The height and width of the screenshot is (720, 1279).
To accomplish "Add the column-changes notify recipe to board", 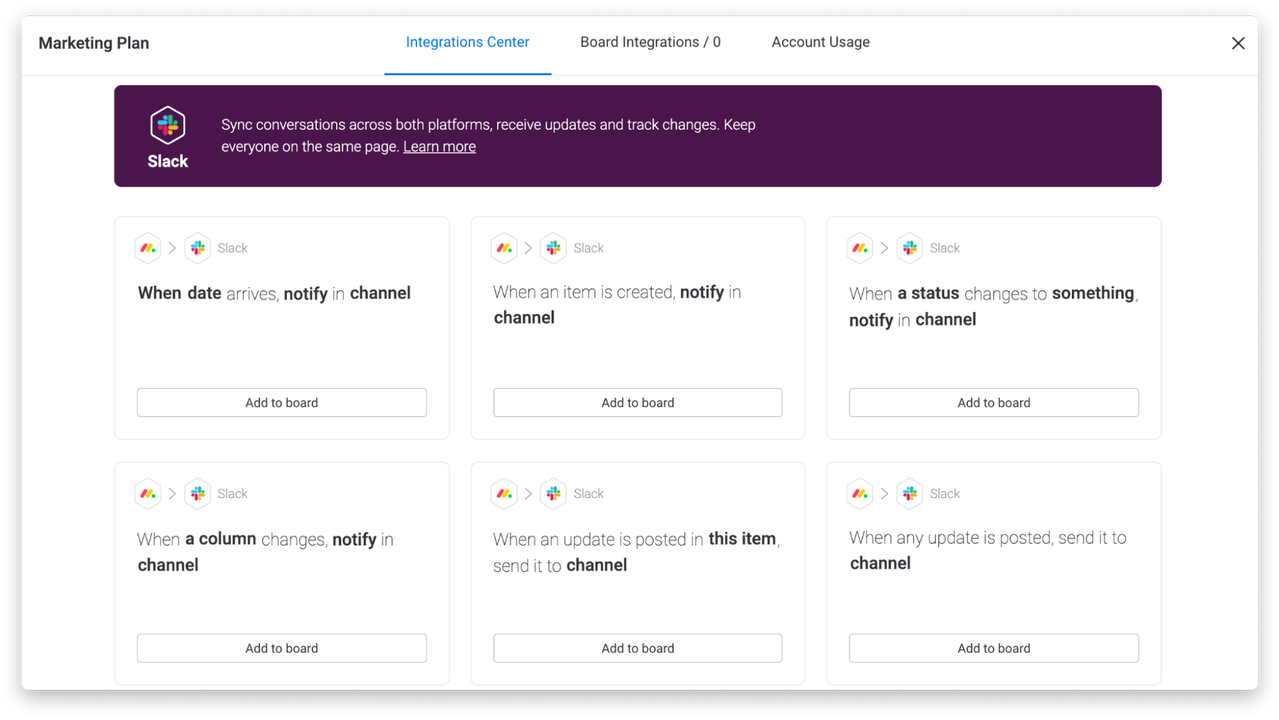I will [x=282, y=648].
